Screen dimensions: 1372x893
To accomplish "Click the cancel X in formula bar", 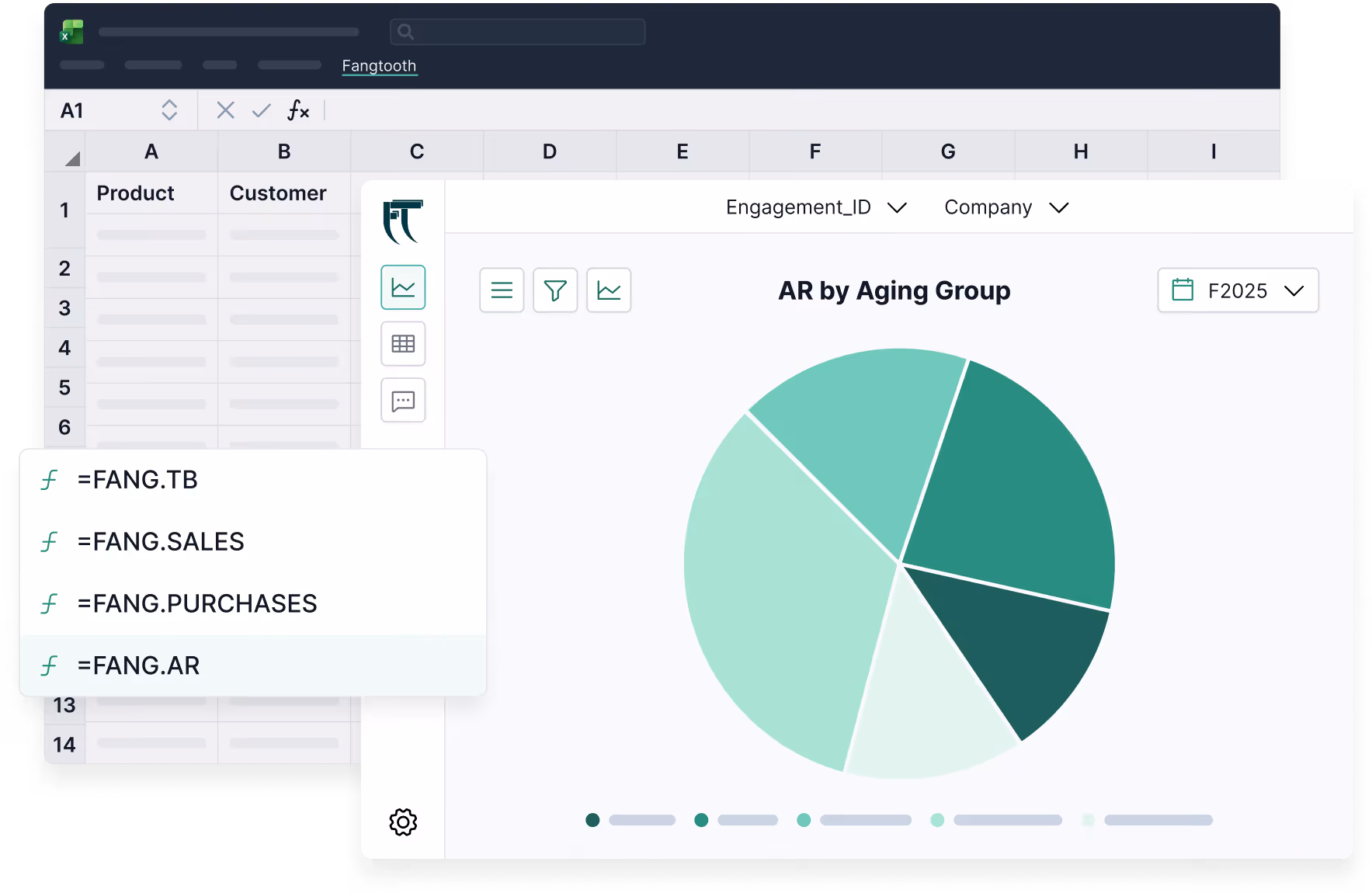I will [x=225, y=110].
